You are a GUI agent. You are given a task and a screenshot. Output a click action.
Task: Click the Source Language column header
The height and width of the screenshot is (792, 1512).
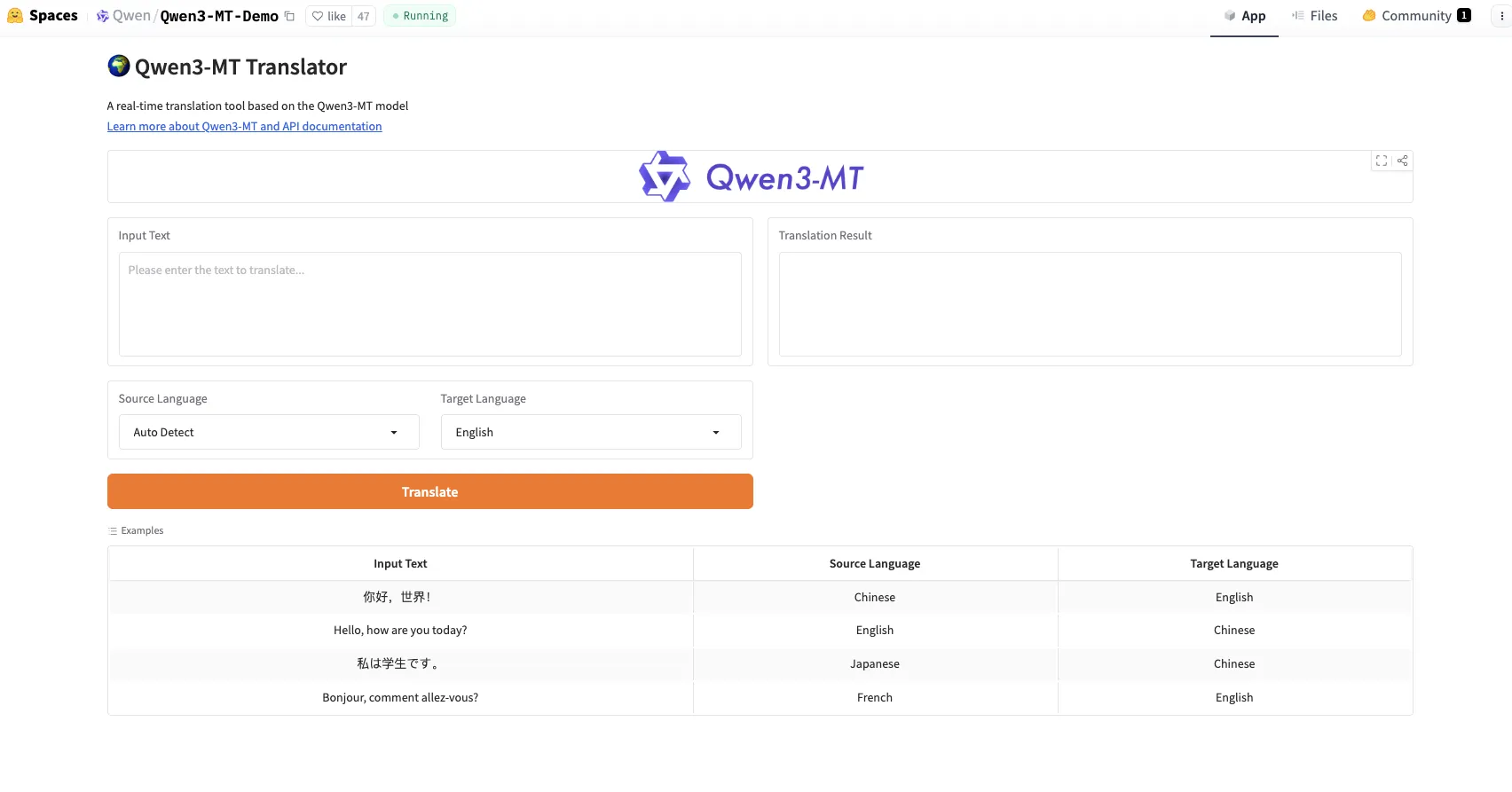pos(875,564)
